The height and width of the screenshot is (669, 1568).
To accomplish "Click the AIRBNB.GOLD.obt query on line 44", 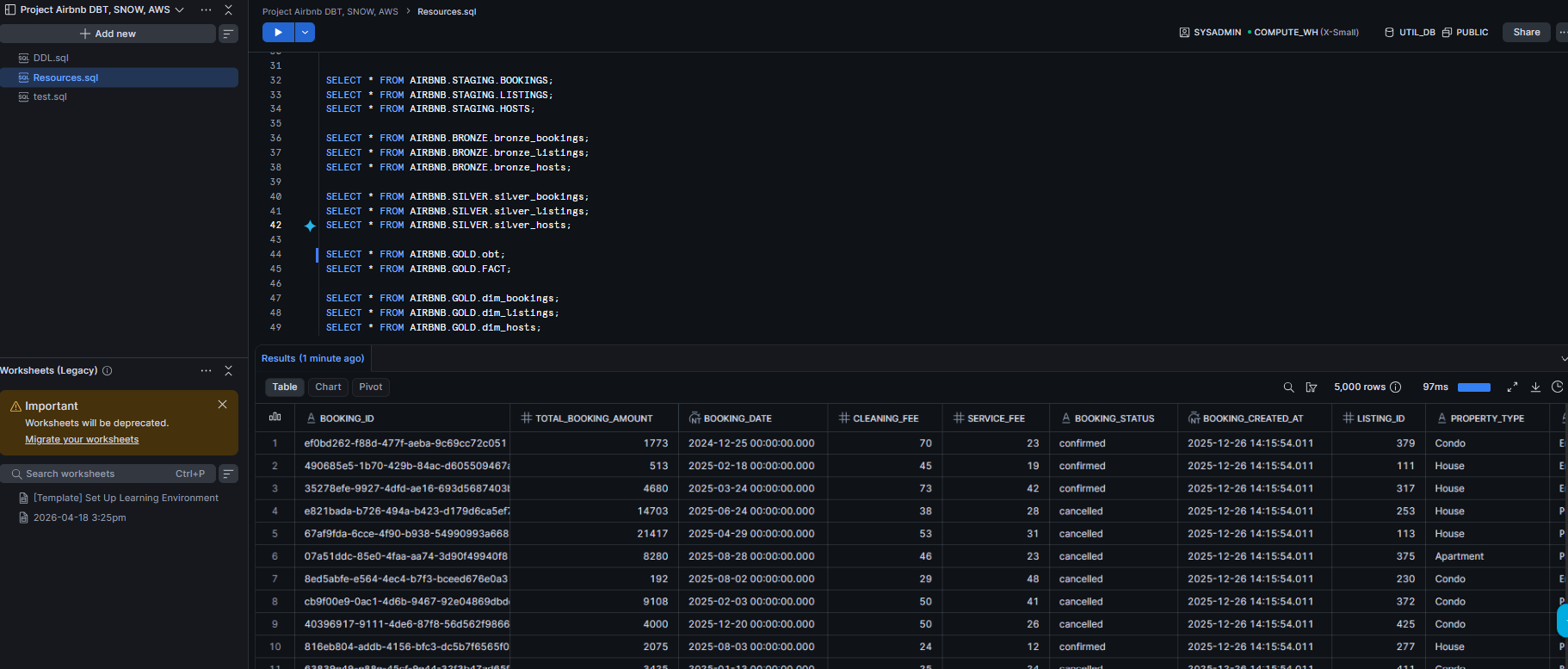I will [416, 255].
